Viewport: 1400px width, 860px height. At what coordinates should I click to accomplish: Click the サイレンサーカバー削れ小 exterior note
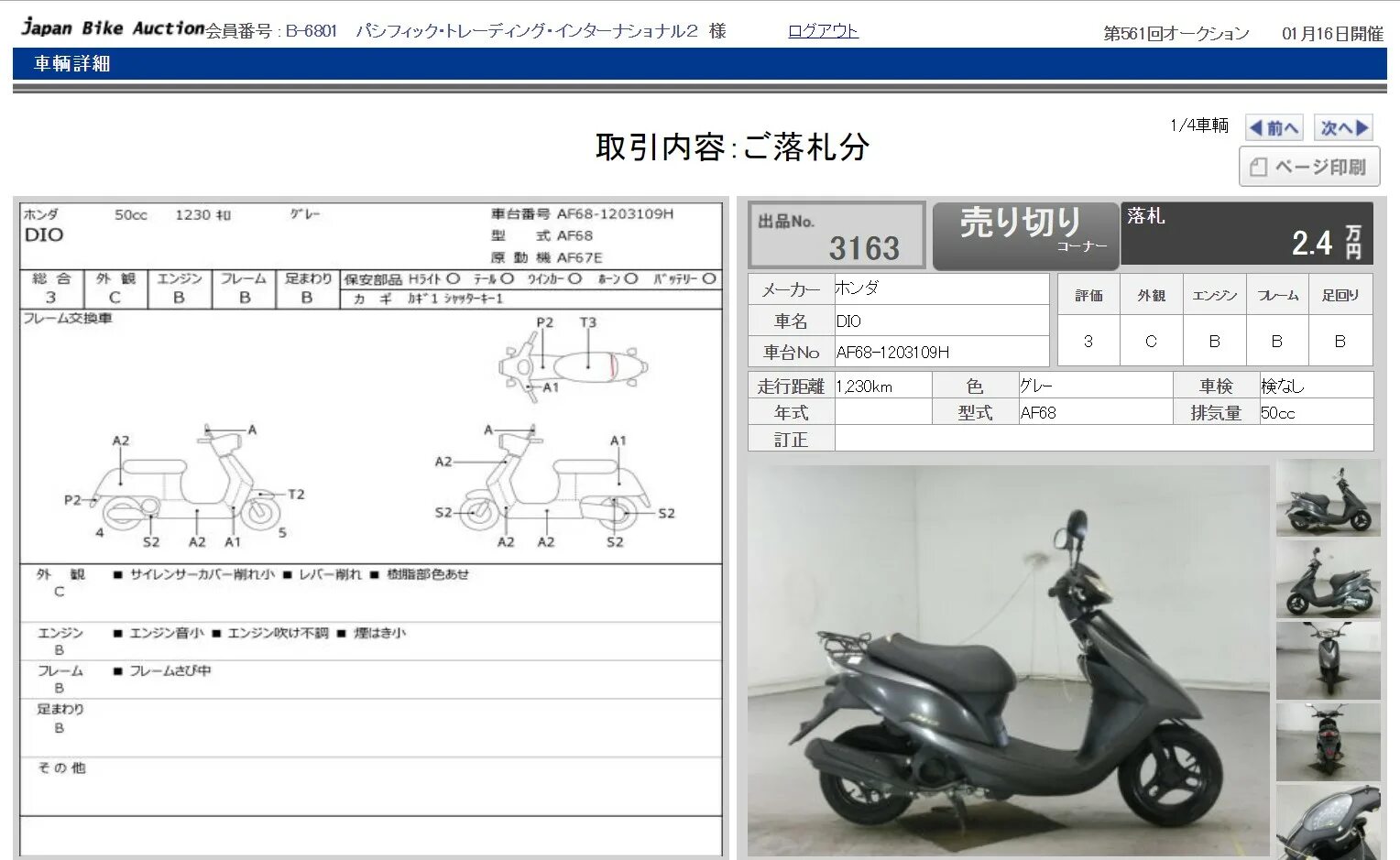tap(202, 574)
